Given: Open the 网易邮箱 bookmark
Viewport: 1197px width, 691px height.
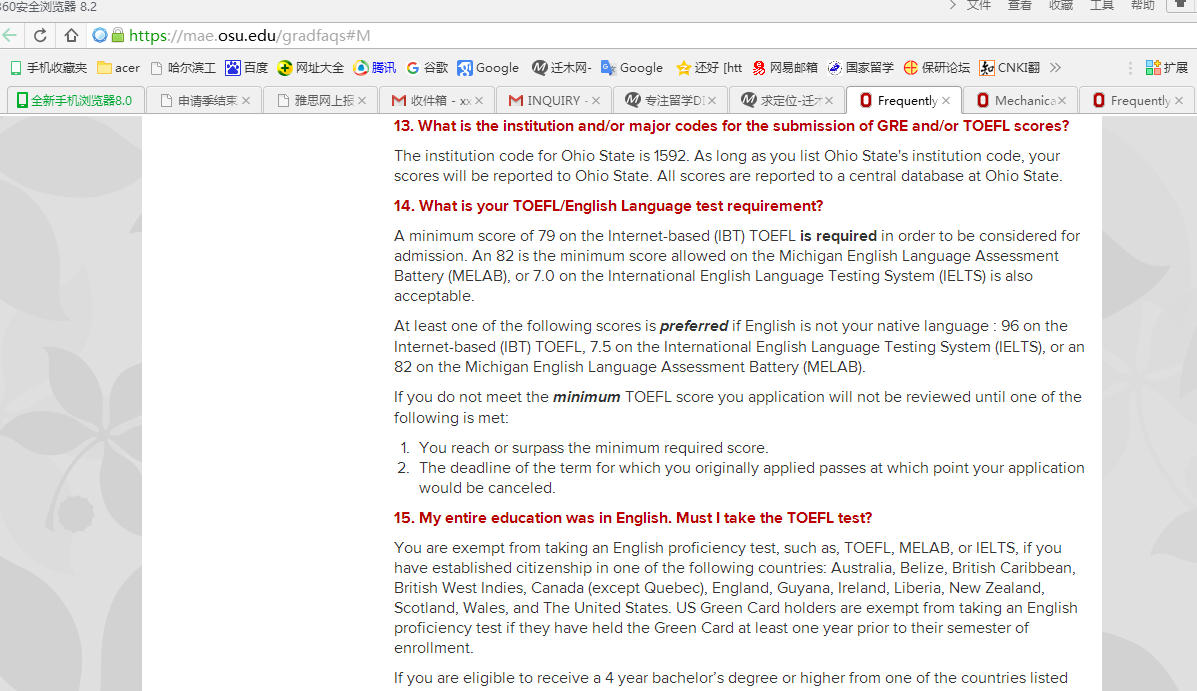Looking at the screenshot, I should click(x=785, y=68).
